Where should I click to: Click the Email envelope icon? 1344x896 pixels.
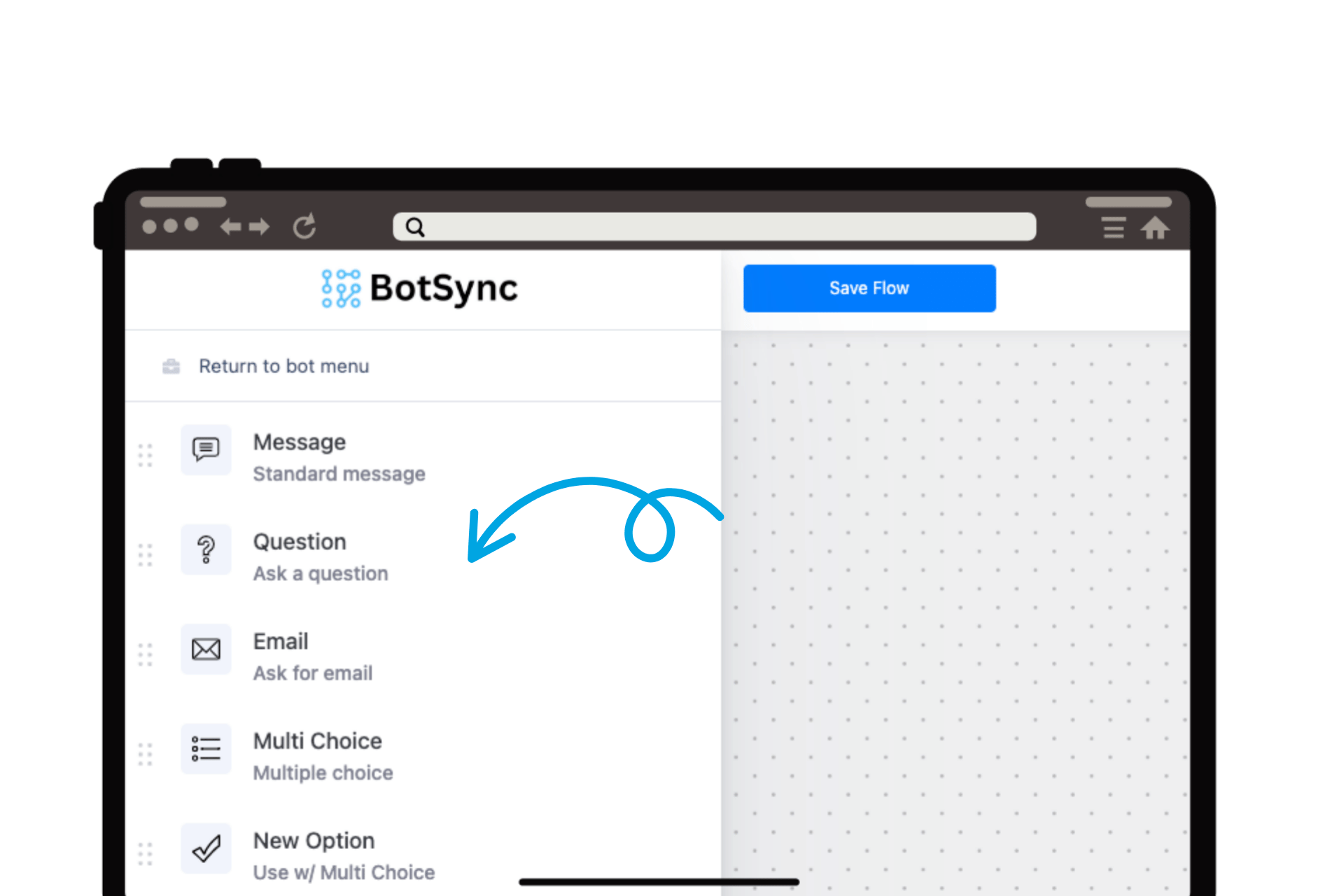(x=206, y=649)
